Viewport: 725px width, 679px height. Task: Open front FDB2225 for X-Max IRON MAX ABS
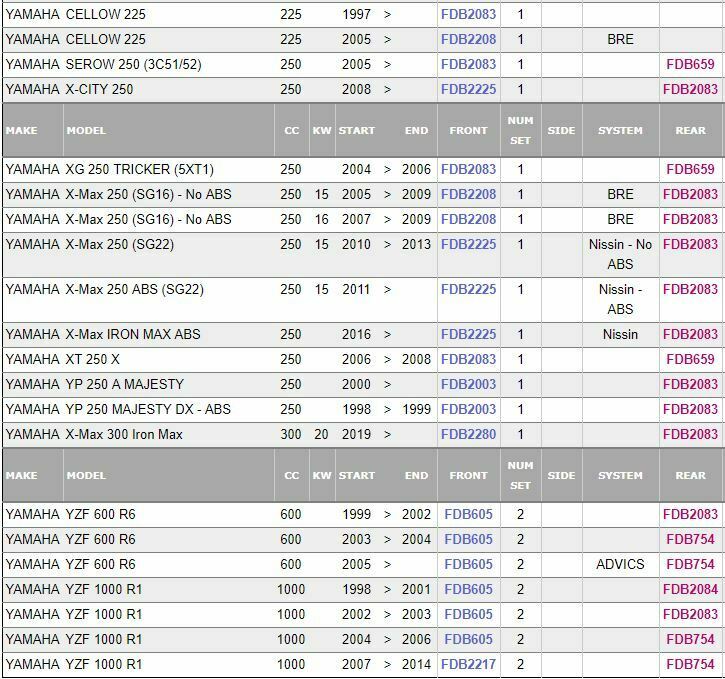click(x=468, y=334)
